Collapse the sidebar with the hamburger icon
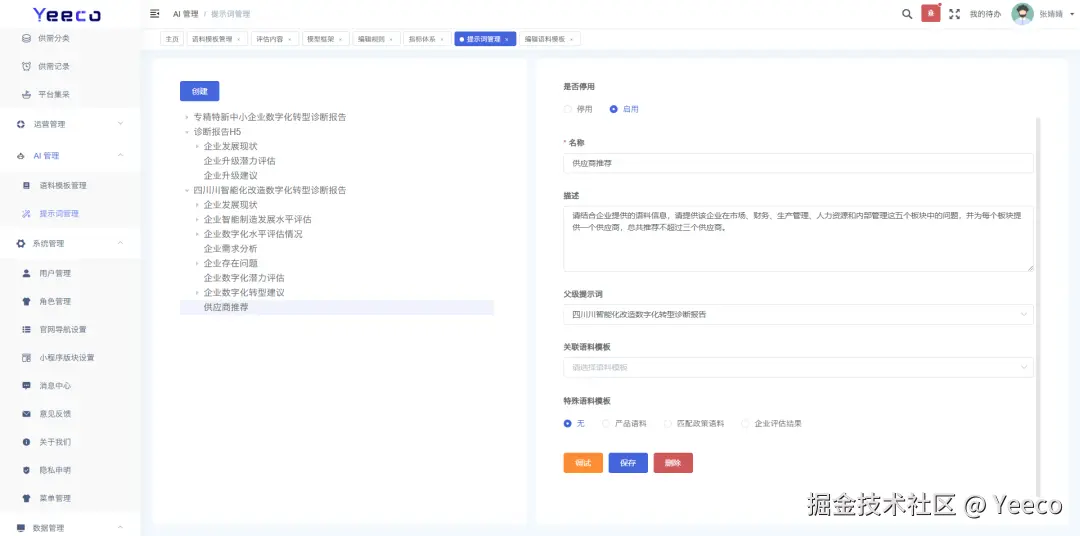 154,14
